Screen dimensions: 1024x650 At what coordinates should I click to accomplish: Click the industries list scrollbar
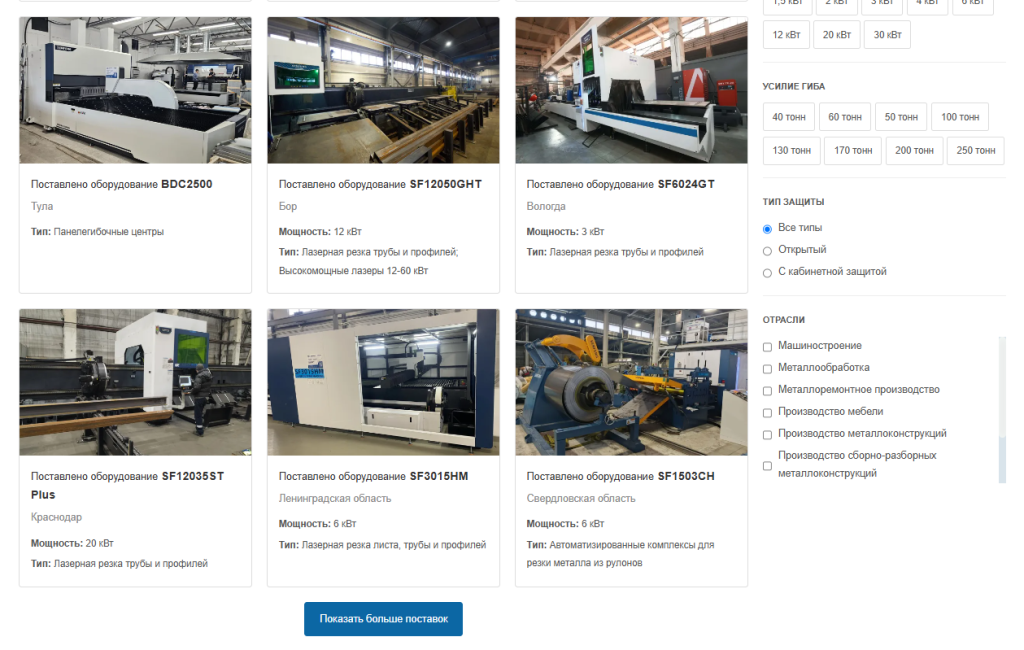pos(1002,410)
